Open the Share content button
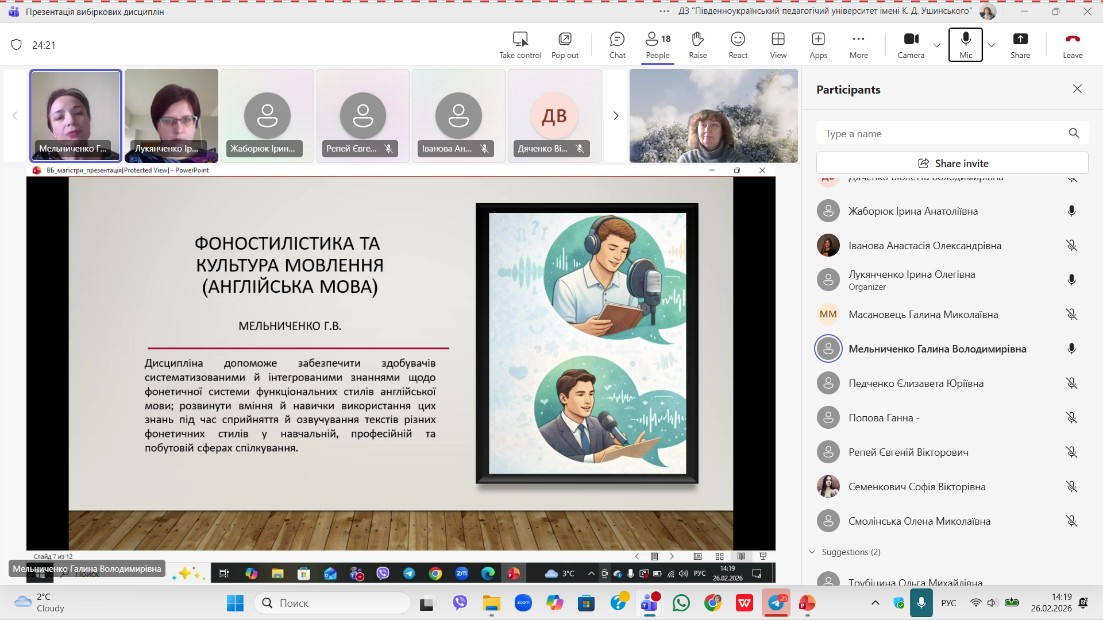Viewport: 1103px width, 620px height. tap(1020, 44)
